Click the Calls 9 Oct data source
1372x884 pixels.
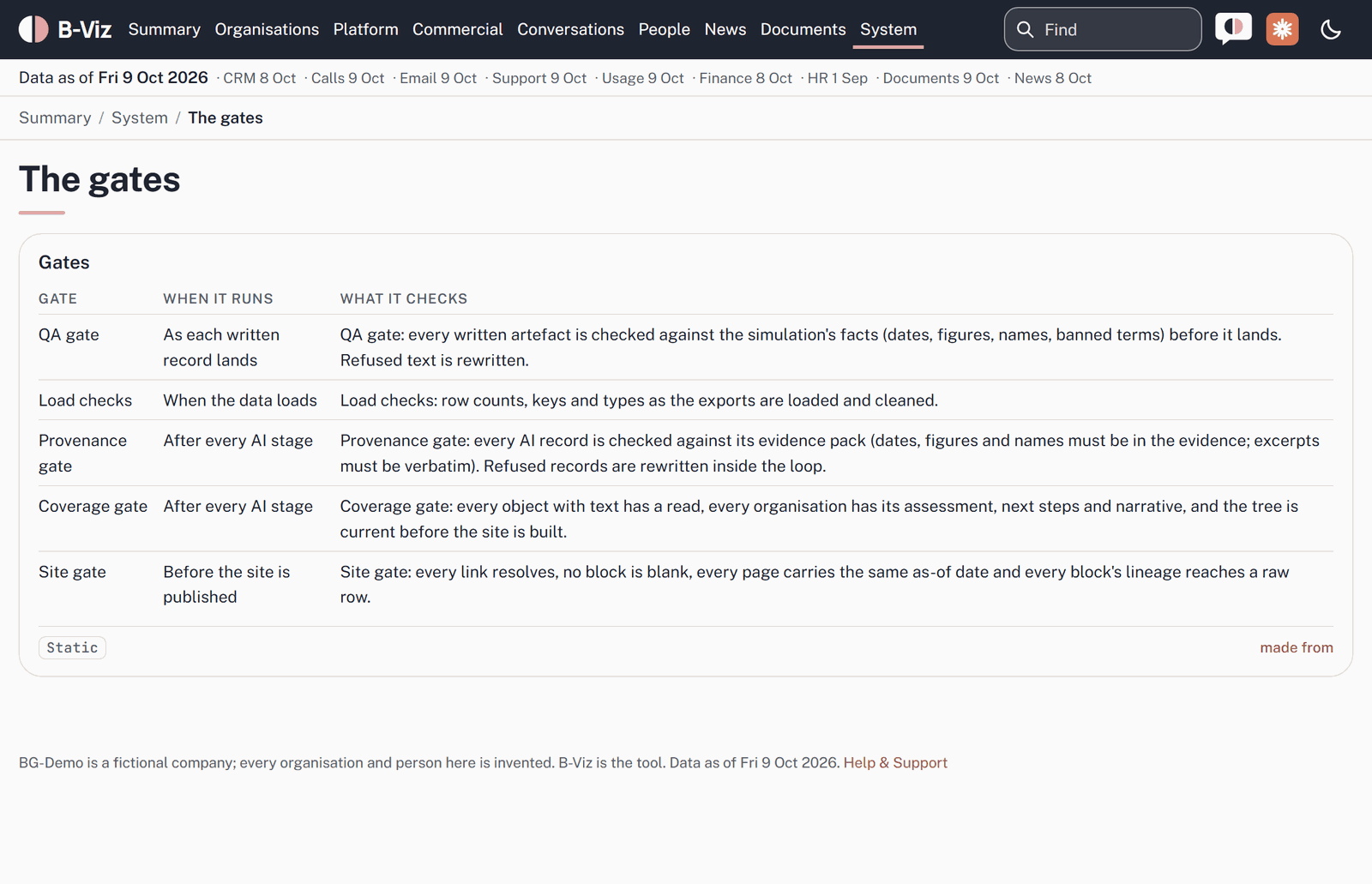[x=347, y=78]
